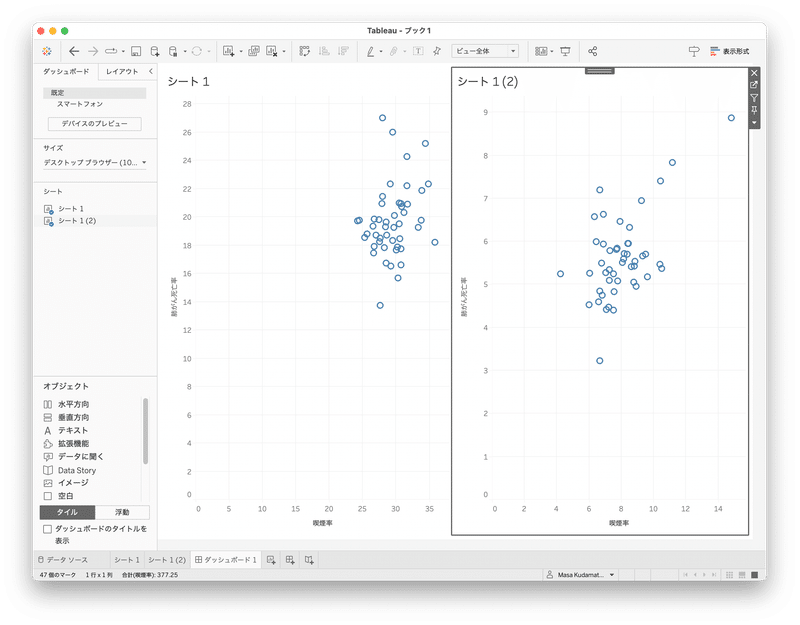The height and width of the screenshot is (625, 800).
Task: Duplicate the sheet using toolbar icon
Action: click(x=254, y=51)
